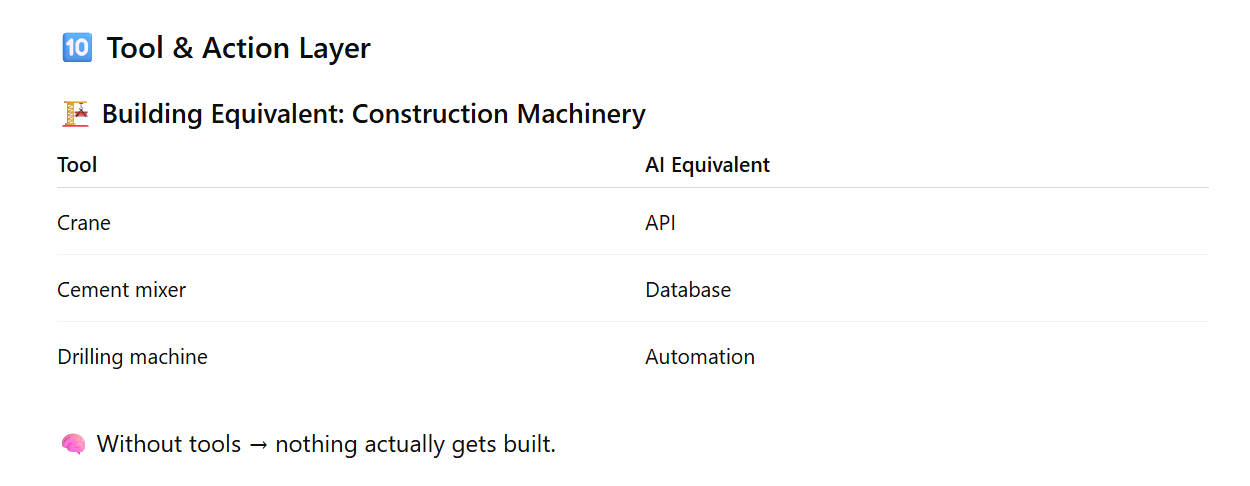Click 'Building Equivalent: Construction Machinery' subheading

[373, 114]
